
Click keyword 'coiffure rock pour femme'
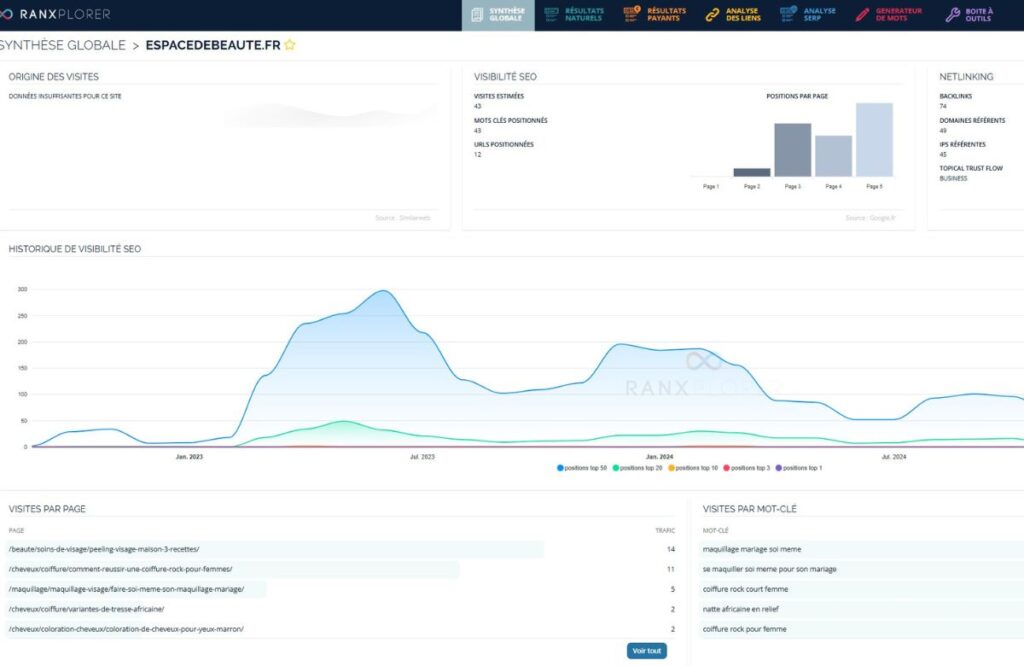click(744, 629)
